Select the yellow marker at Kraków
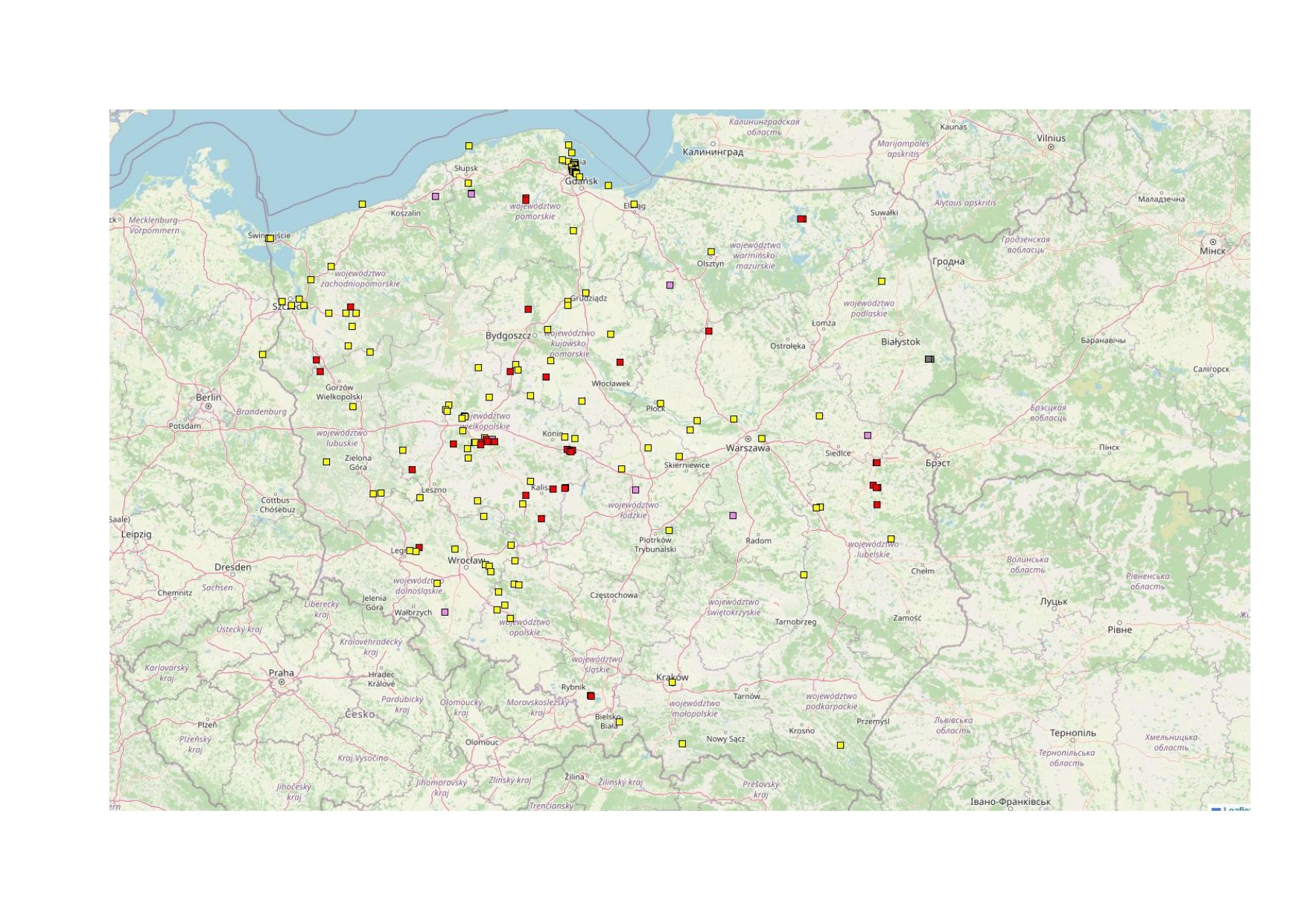Image resolution: width=1307 pixels, height=924 pixels. click(672, 682)
